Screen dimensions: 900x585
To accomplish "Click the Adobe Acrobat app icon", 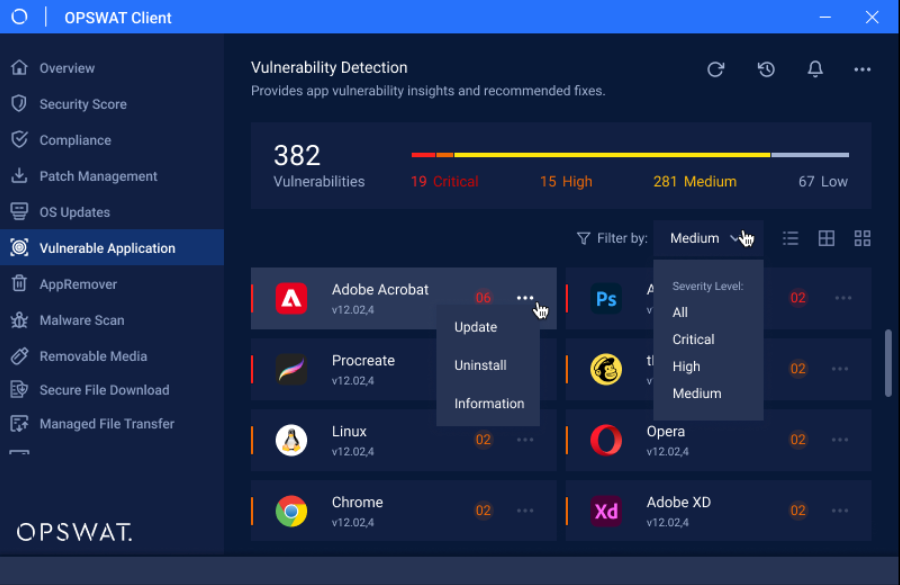I will tap(291, 299).
